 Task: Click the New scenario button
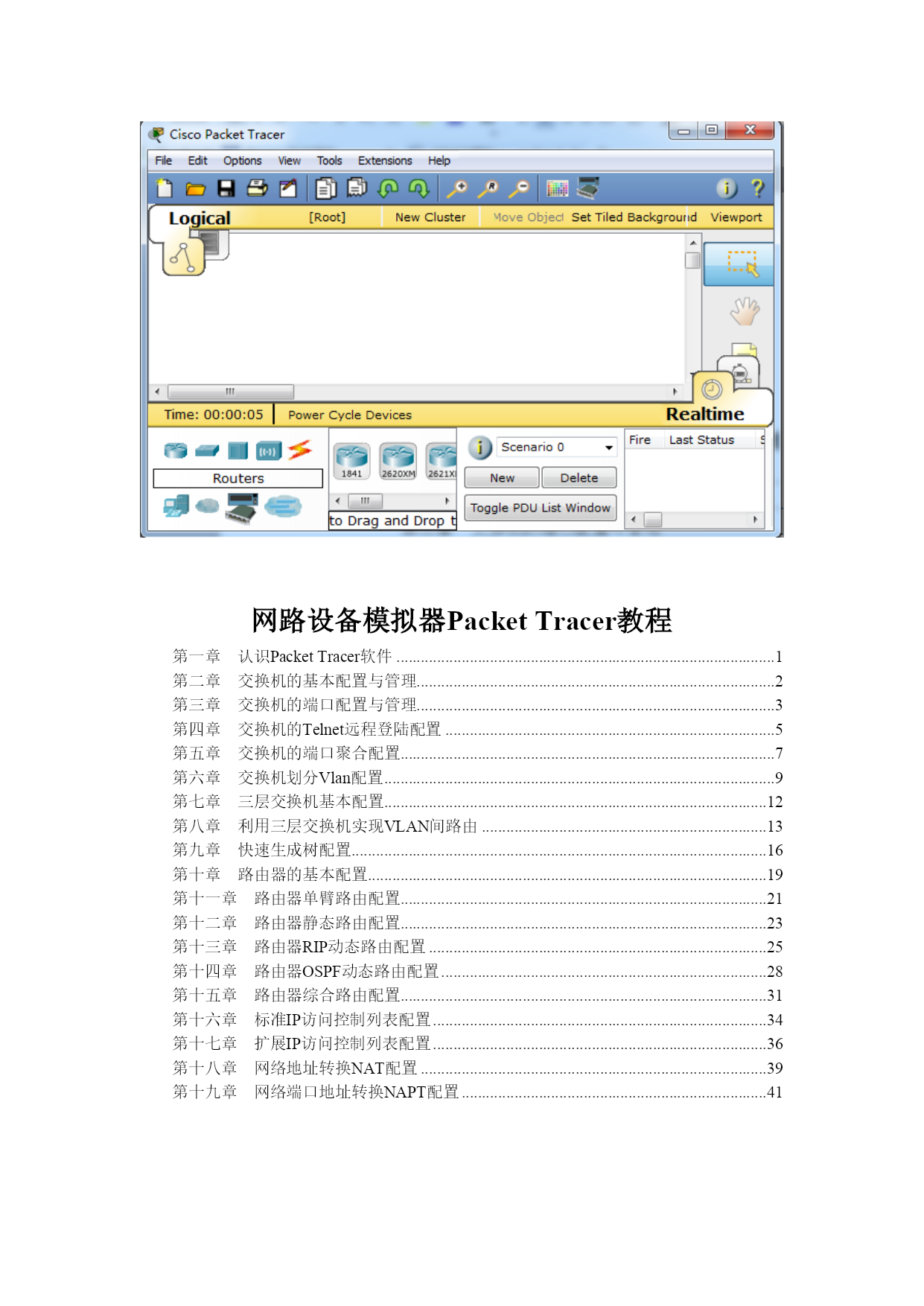coord(502,478)
